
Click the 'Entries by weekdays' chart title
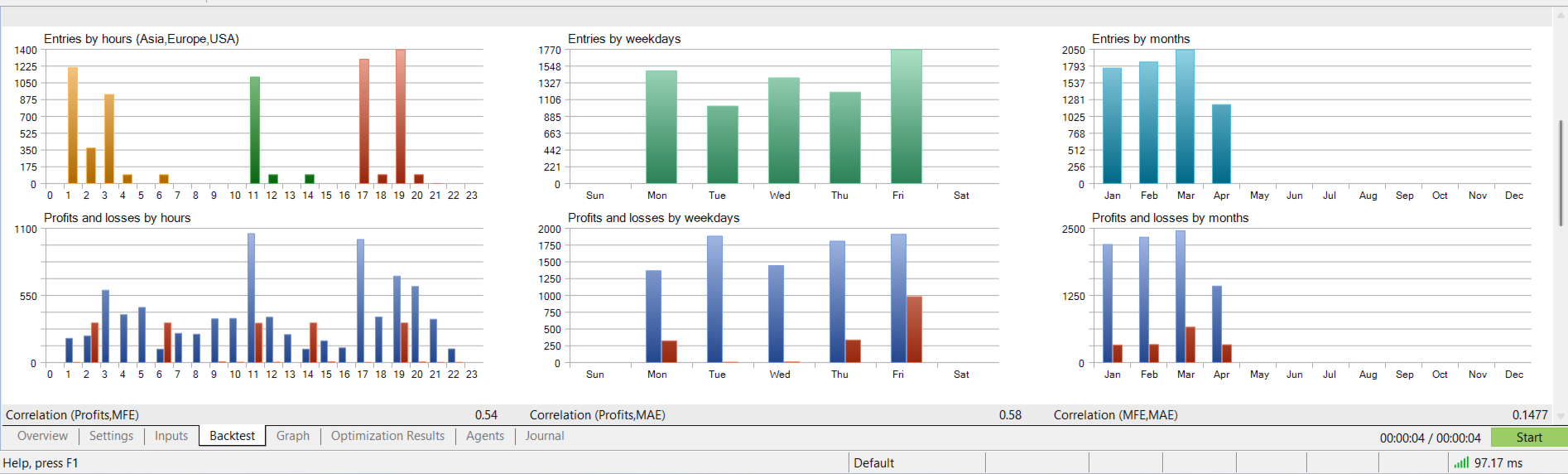point(624,39)
